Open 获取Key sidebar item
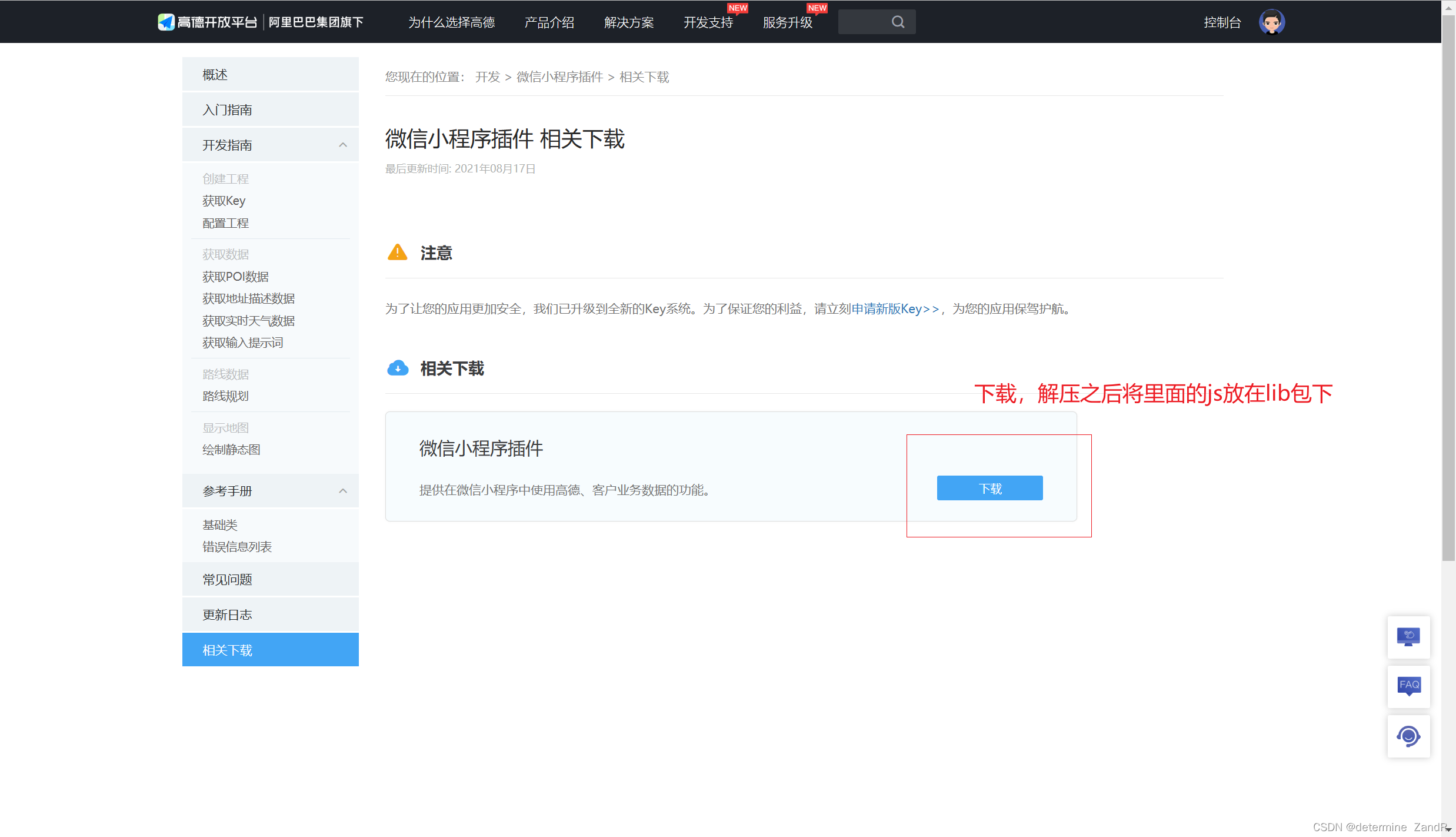The image size is (1456, 837). point(224,201)
